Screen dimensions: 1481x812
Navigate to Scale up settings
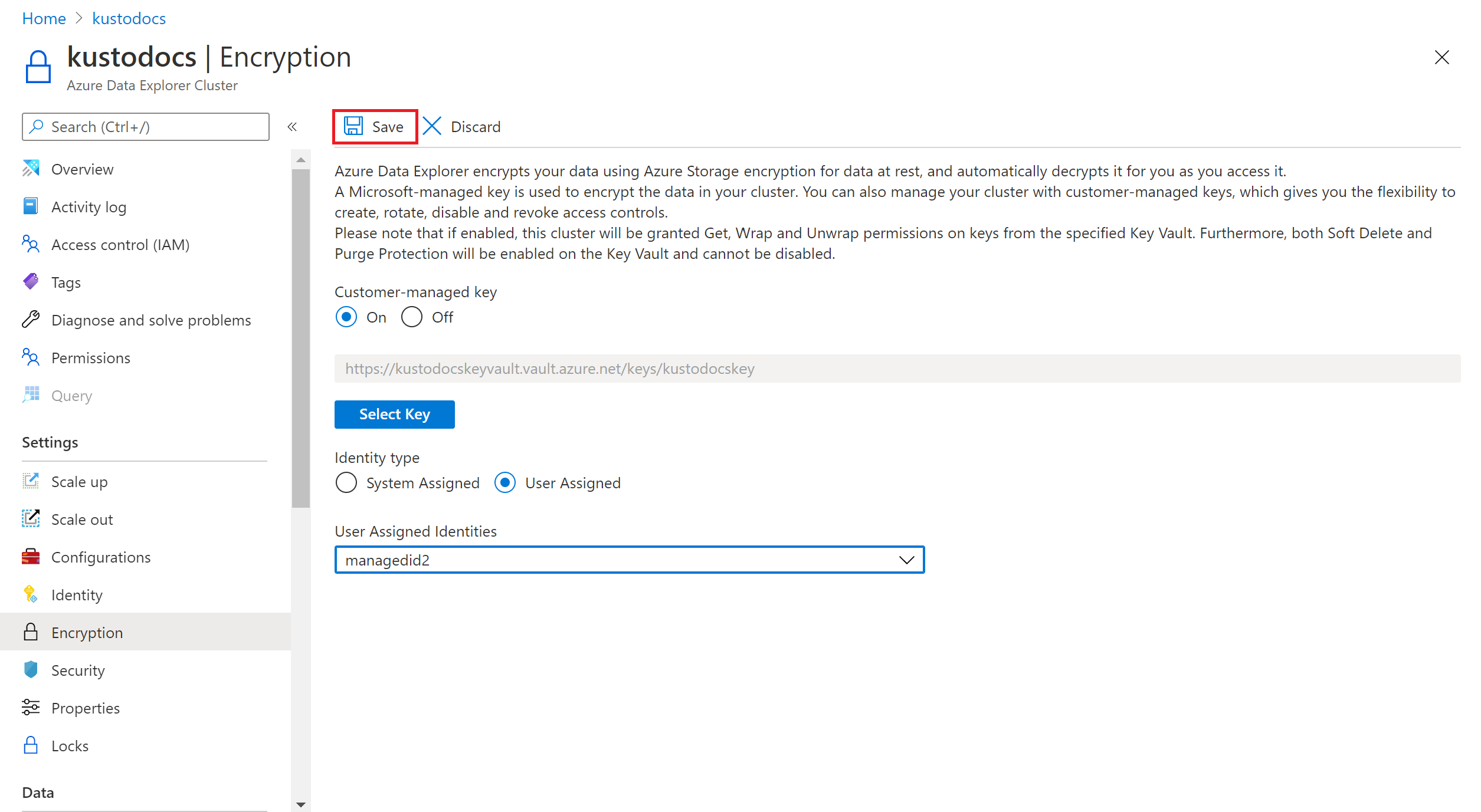point(80,481)
